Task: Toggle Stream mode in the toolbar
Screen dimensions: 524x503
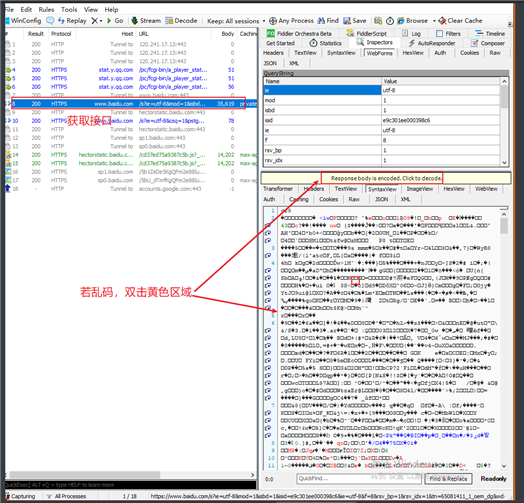Action: pyautogui.click(x=146, y=21)
